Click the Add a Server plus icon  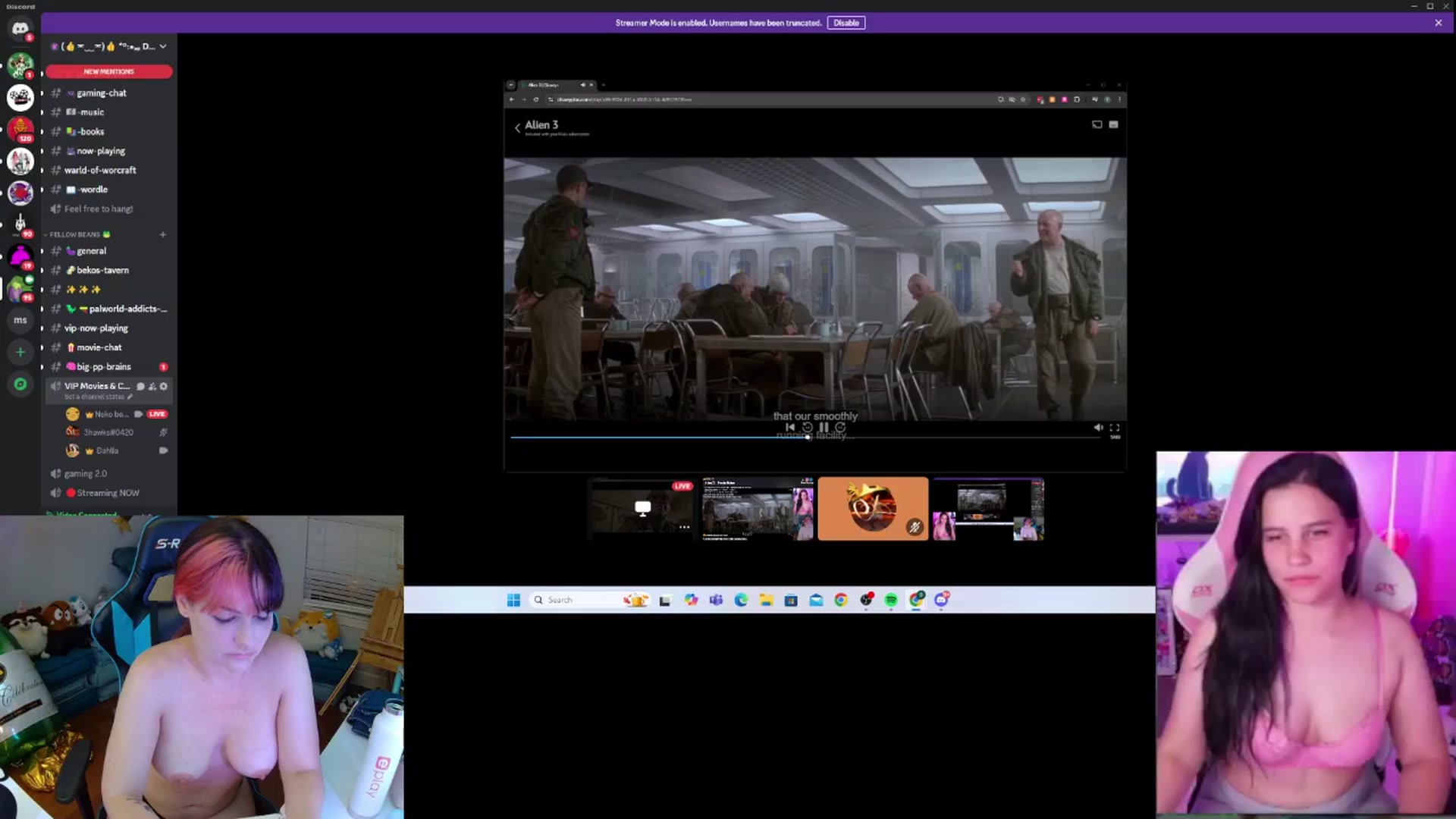click(x=20, y=352)
